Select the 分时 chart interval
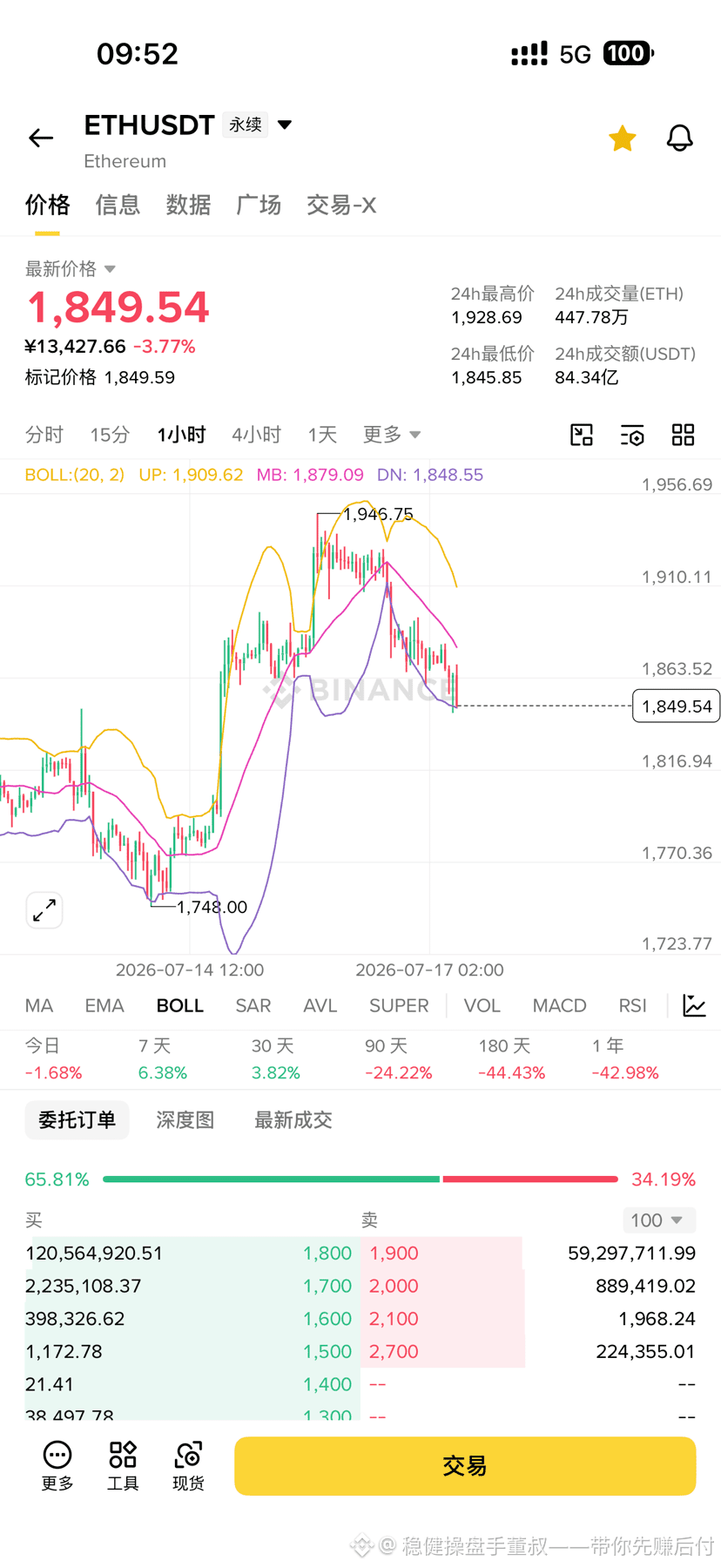 click(x=44, y=435)
